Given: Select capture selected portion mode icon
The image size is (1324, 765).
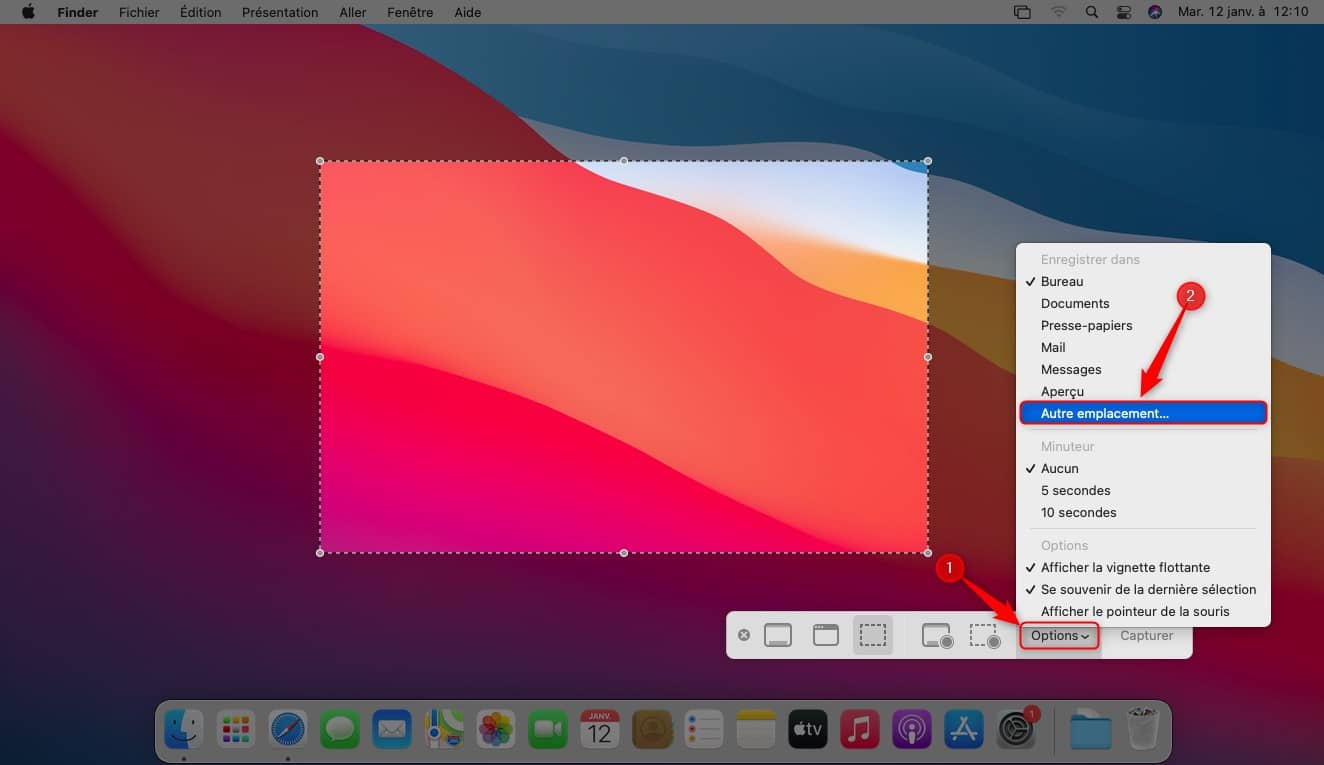Looking at the screenshot, I should coord(873,635).
